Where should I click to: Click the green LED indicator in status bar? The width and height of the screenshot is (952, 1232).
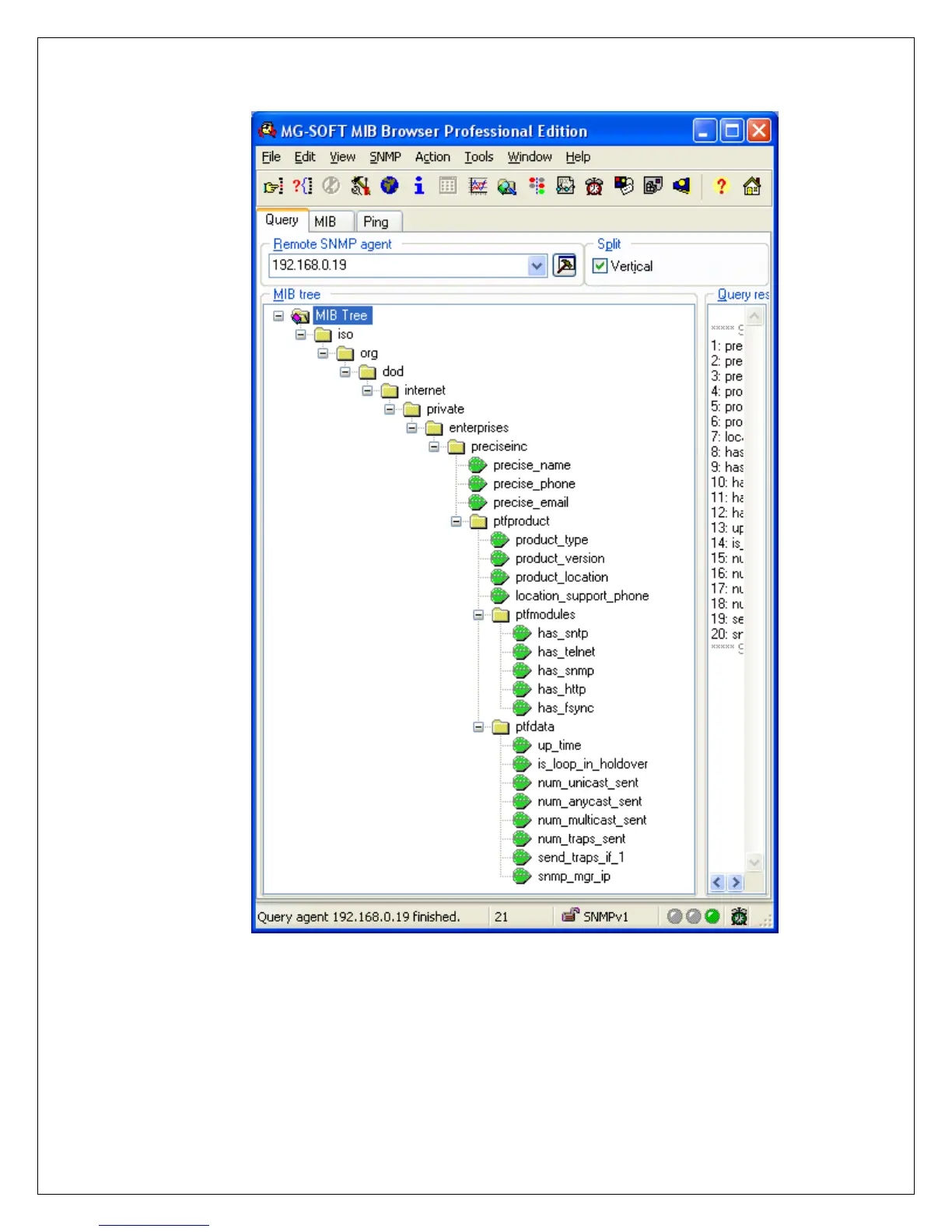click(x=712, y=916)
